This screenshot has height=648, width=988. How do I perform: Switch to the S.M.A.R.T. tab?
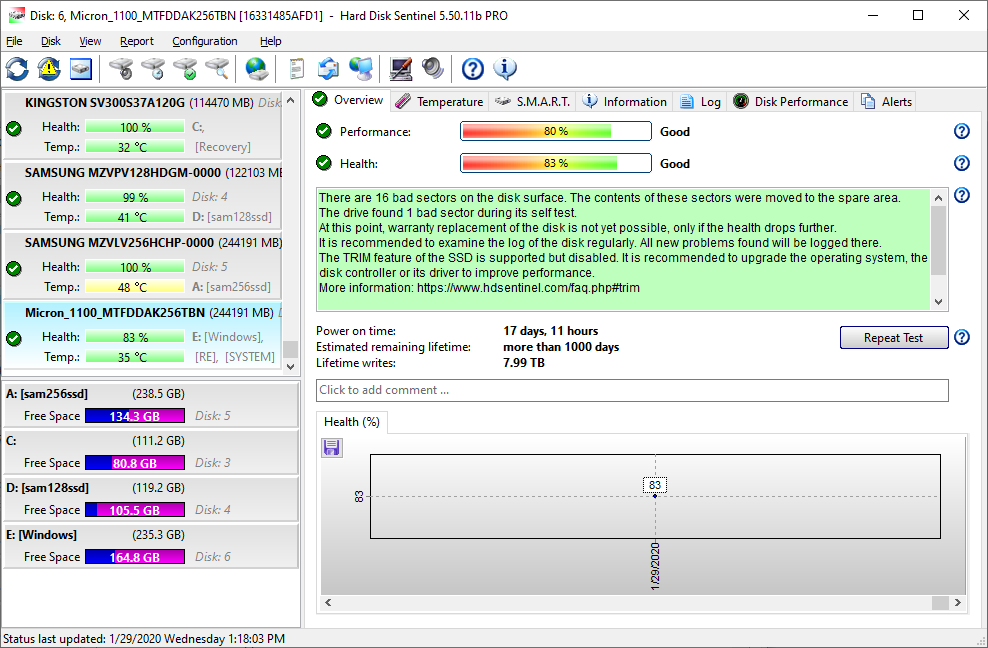tap(532, 101)
